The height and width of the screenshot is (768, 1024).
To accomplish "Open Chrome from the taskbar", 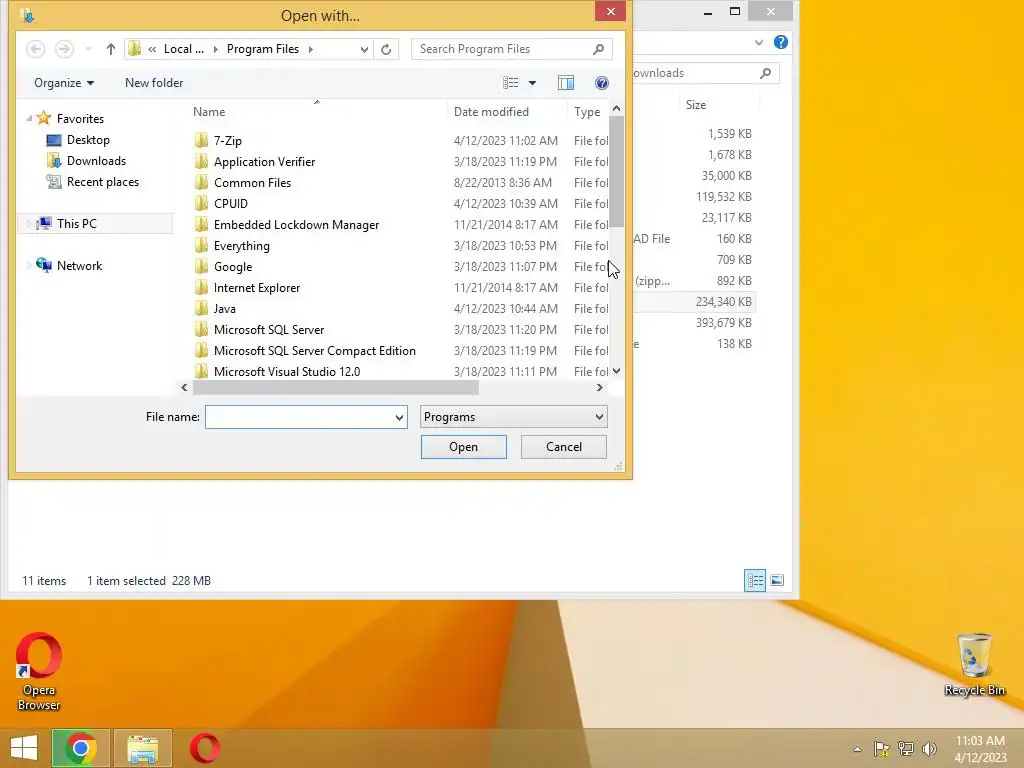I will pos(80,748).
